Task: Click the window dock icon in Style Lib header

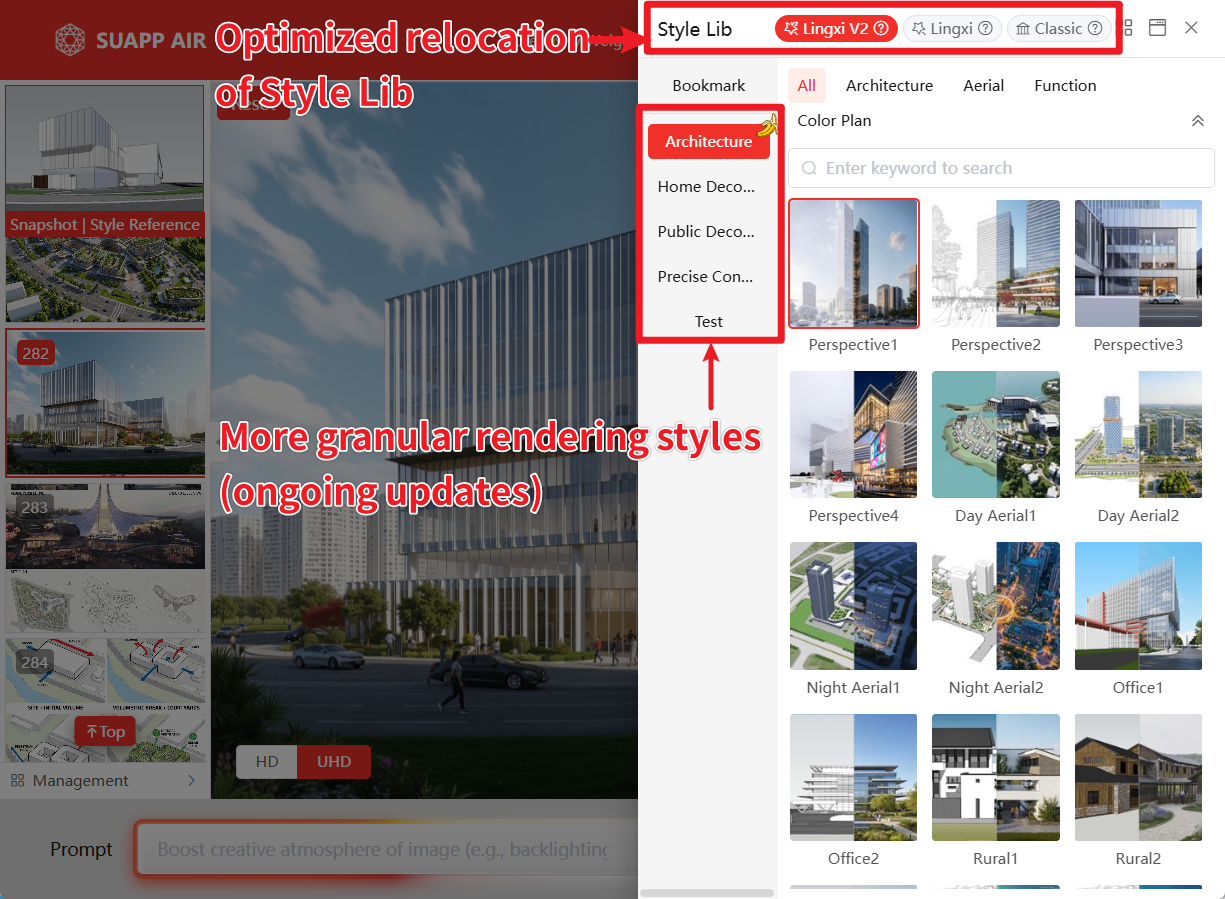Action: [x=1157, y=28]
